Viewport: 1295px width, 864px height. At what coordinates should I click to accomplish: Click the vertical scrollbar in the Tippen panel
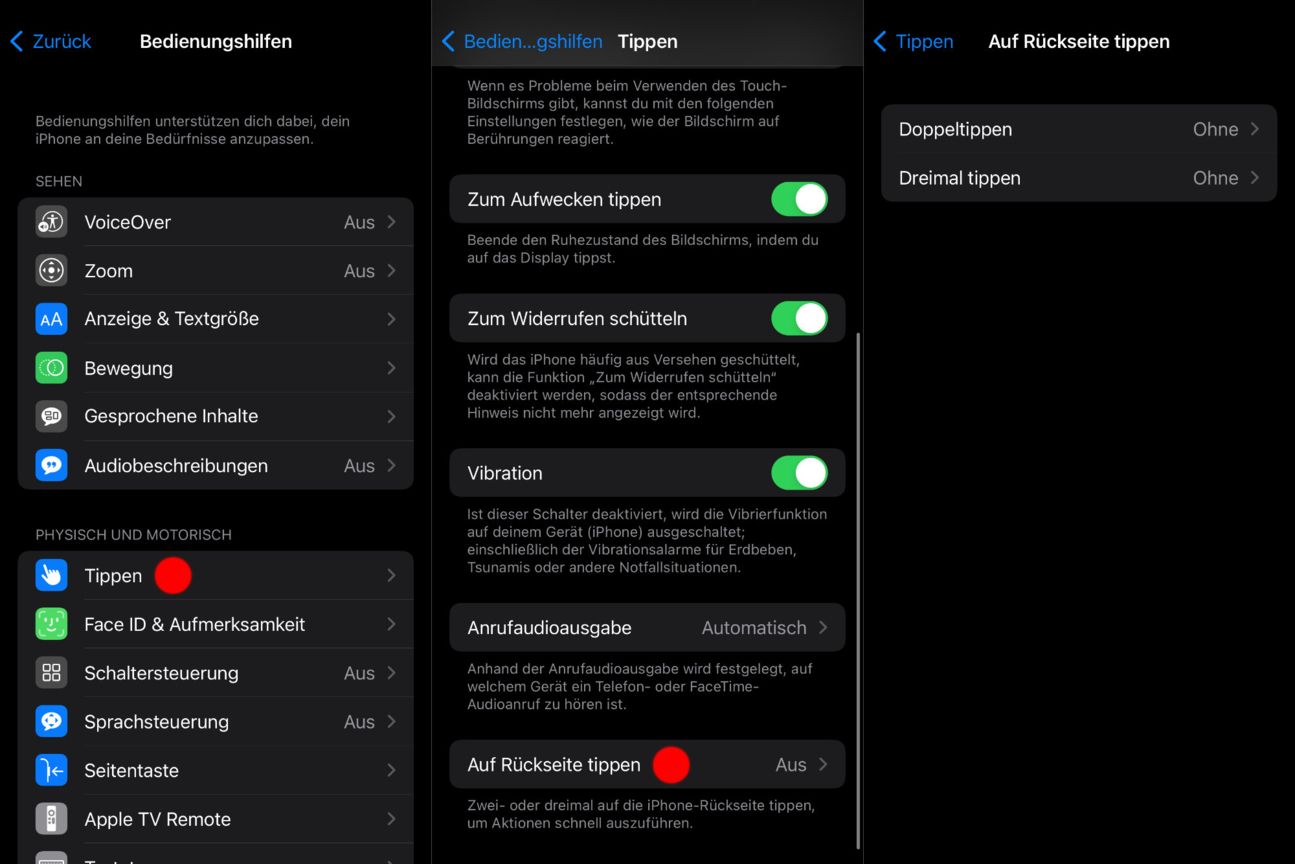click(x=858, y=590)
